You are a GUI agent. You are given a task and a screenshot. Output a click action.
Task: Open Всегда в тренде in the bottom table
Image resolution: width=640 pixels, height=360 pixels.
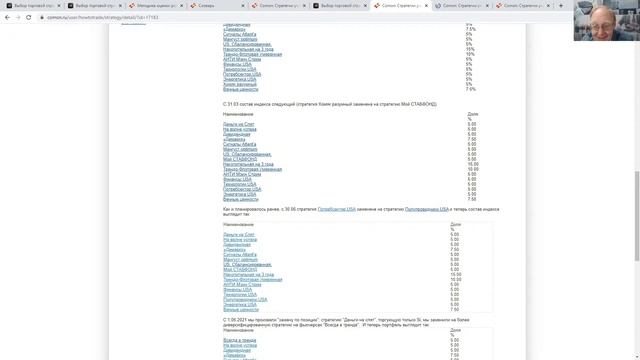pyautogui.click(x=240, y=340)
